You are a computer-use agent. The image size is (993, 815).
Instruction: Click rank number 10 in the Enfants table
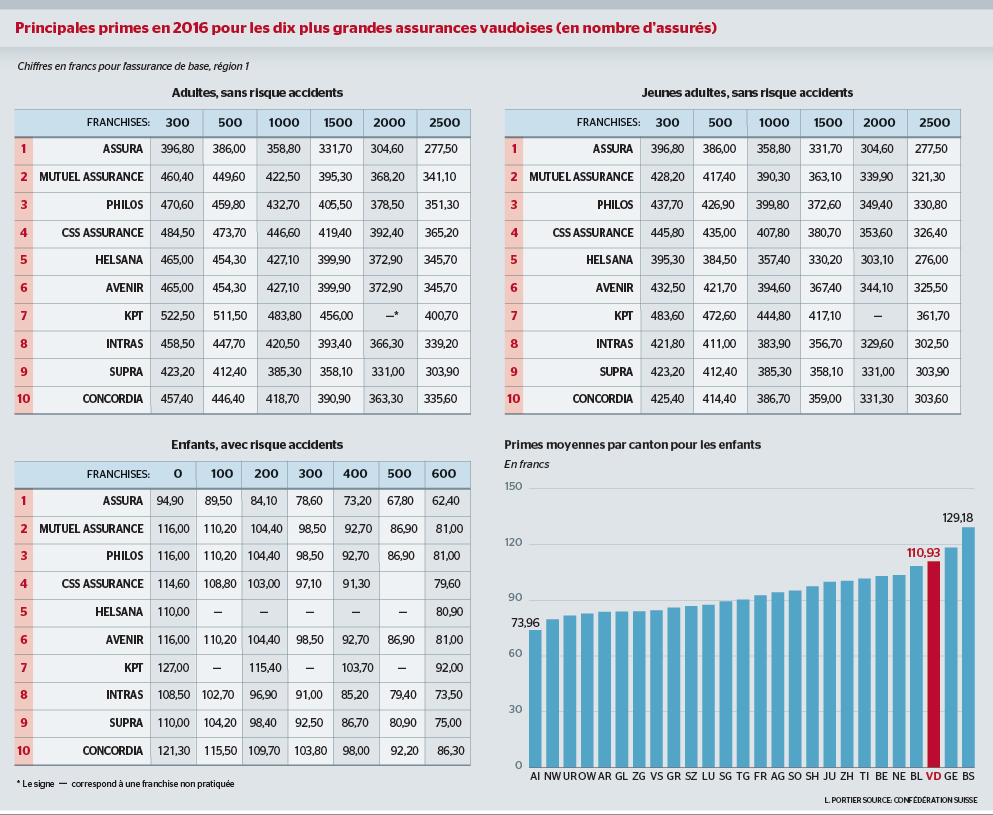pyautogui.click(x=23, y=750)
